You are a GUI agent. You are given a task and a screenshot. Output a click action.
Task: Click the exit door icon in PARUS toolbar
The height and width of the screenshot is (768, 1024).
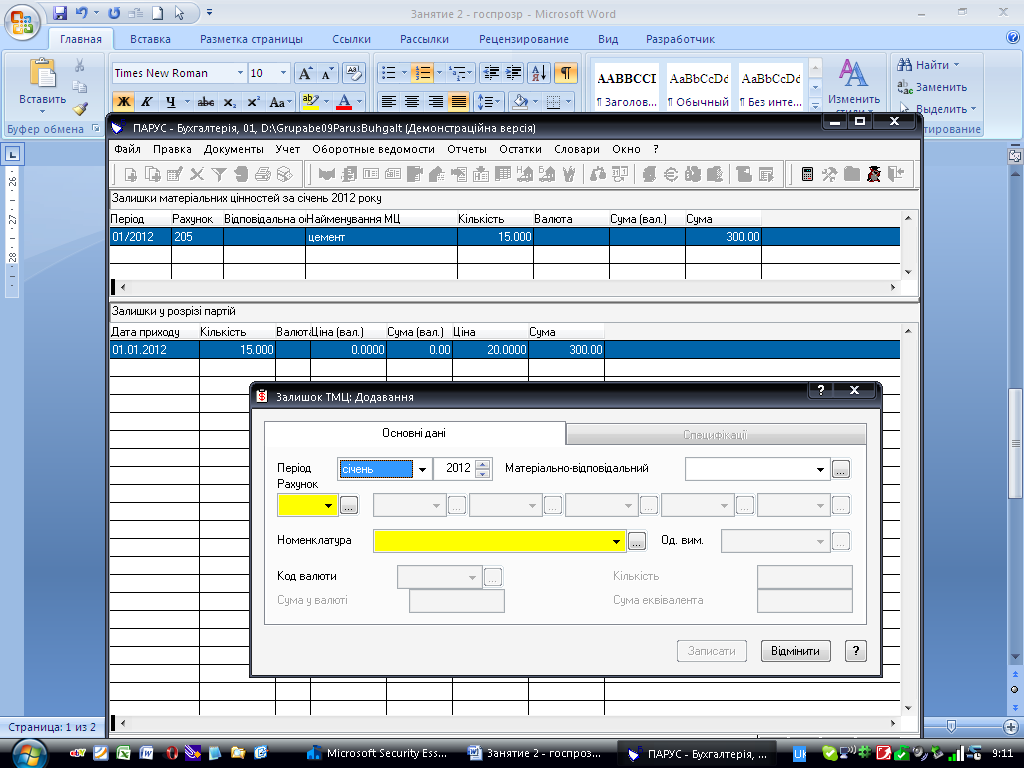[x=896, y=174]
